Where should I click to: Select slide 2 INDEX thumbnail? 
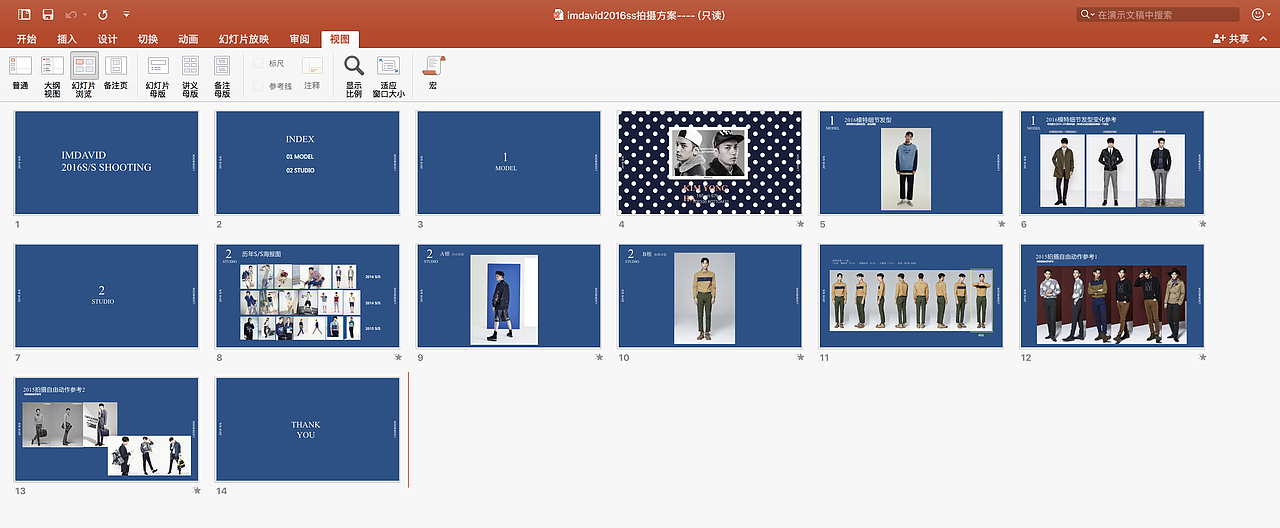click(308, 163)
